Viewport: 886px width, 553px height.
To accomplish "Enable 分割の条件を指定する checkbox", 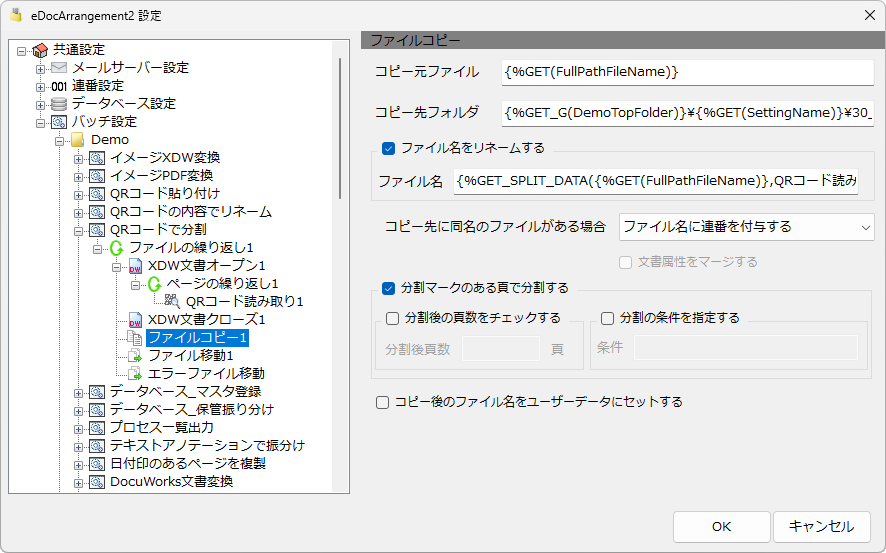I will coord(607,318).
